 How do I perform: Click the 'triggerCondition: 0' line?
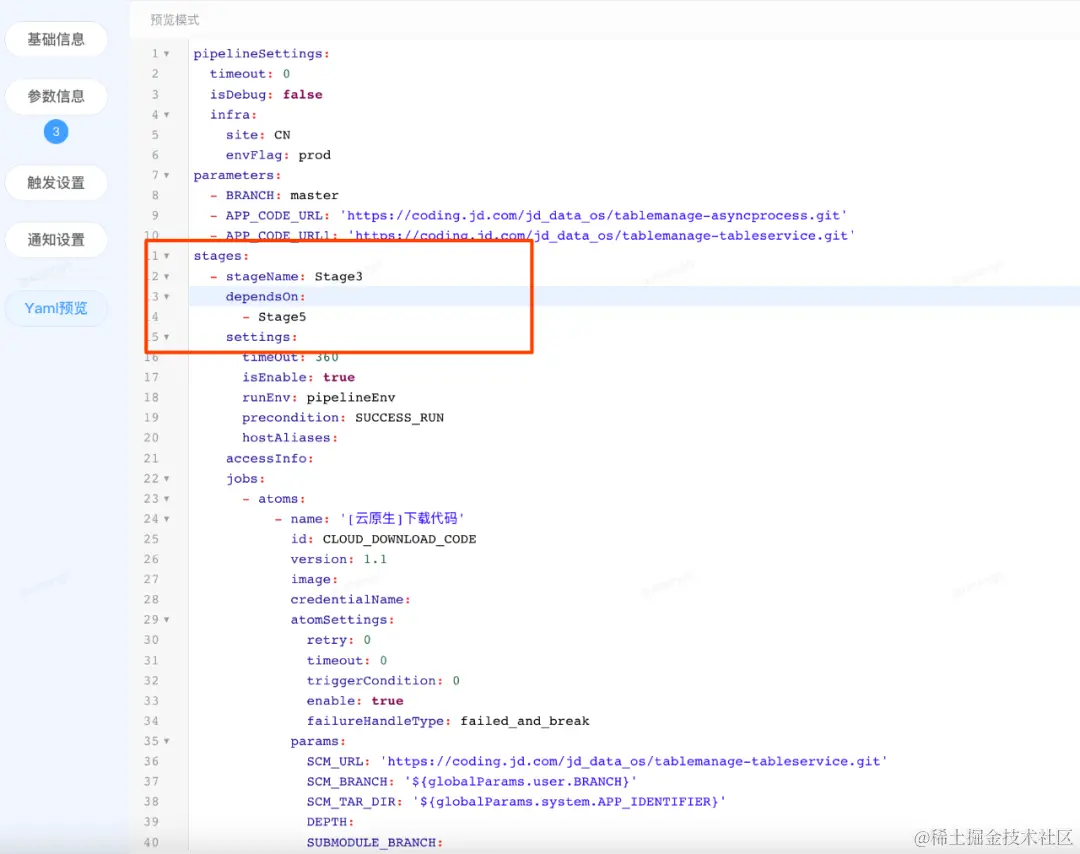point(383,680)
